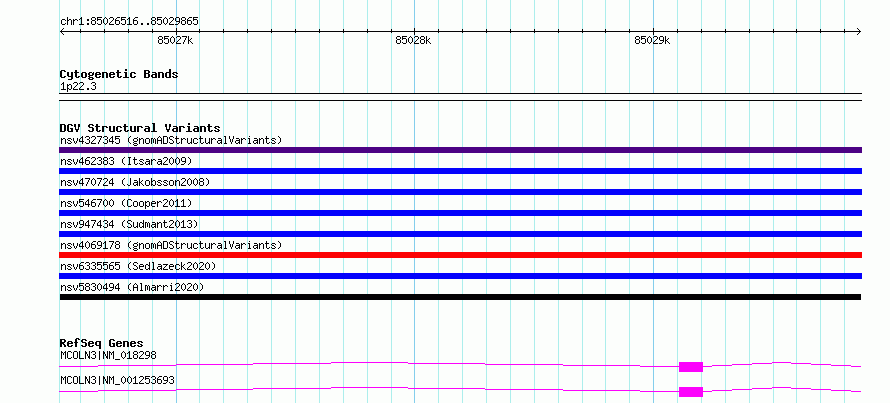The image size is (890, 403).
Task: Select the magenta exon of MCOLN3|NM_001253693
Action: [691, 392]
